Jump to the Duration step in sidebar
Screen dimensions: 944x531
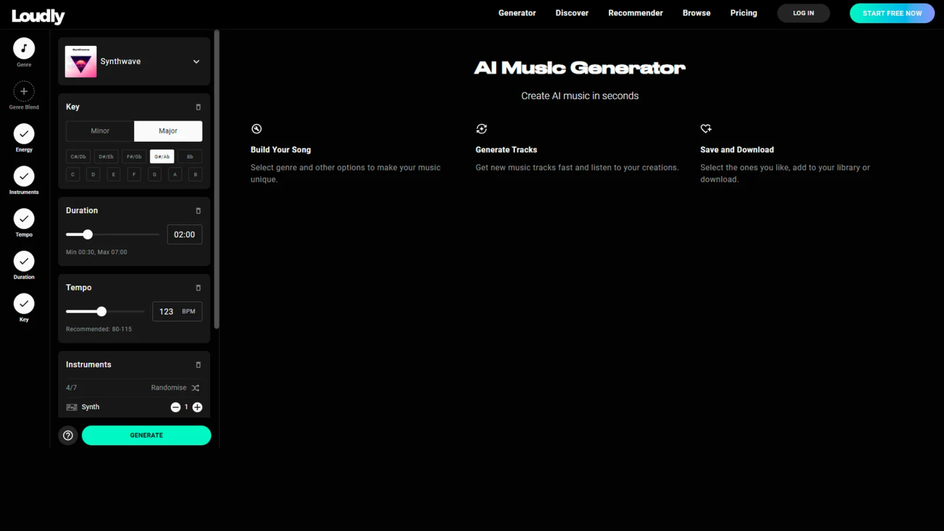pos(24,261)
